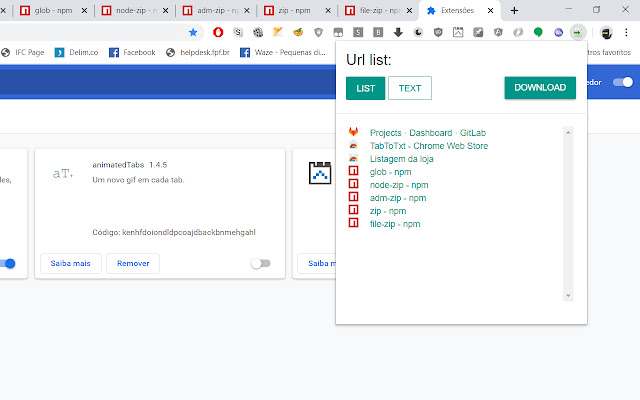Click the GitLab fox favicon in url list
Viewport: 640px width, 400px height.
pos(353,132)
